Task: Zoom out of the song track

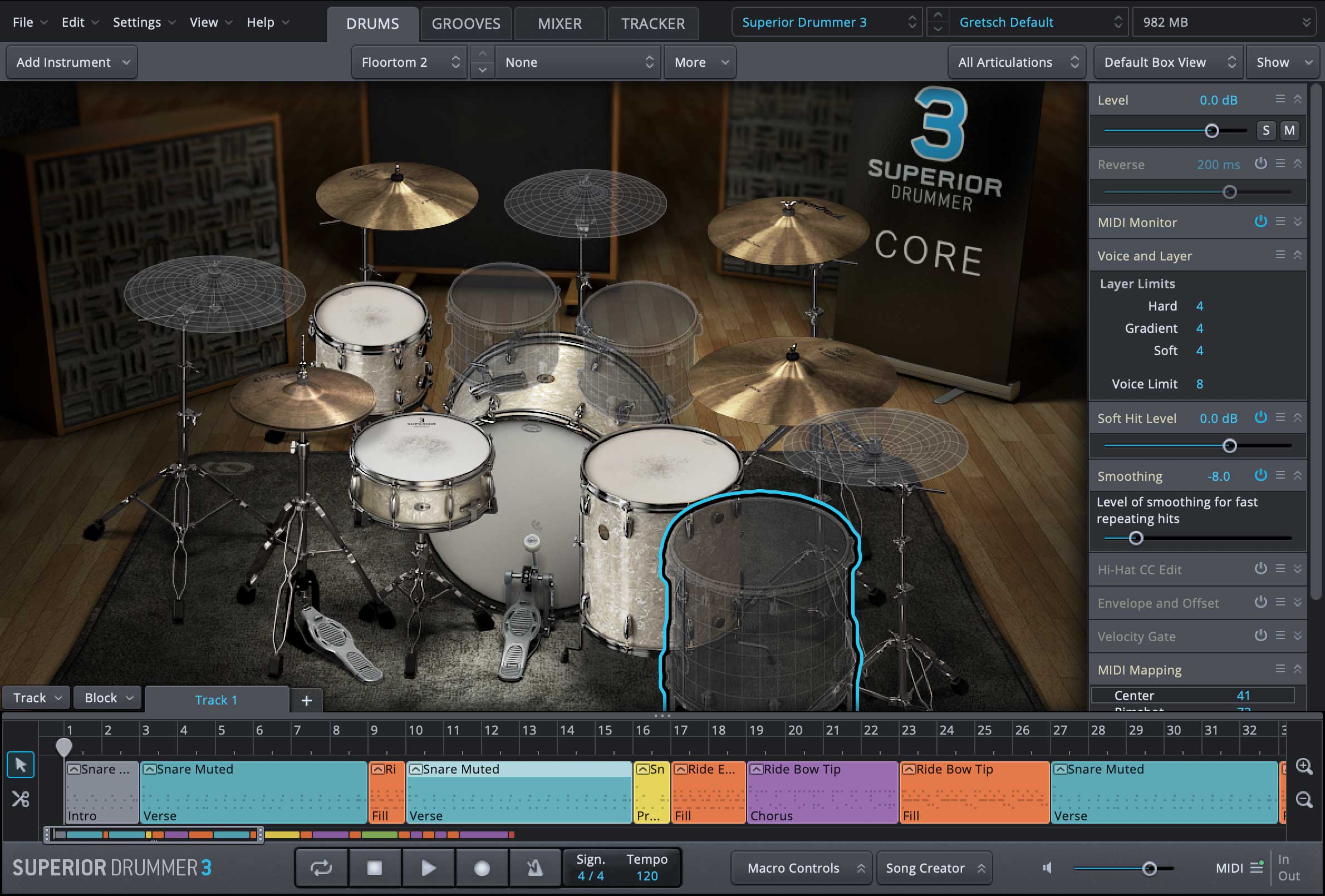Action: coord(1304,799)
